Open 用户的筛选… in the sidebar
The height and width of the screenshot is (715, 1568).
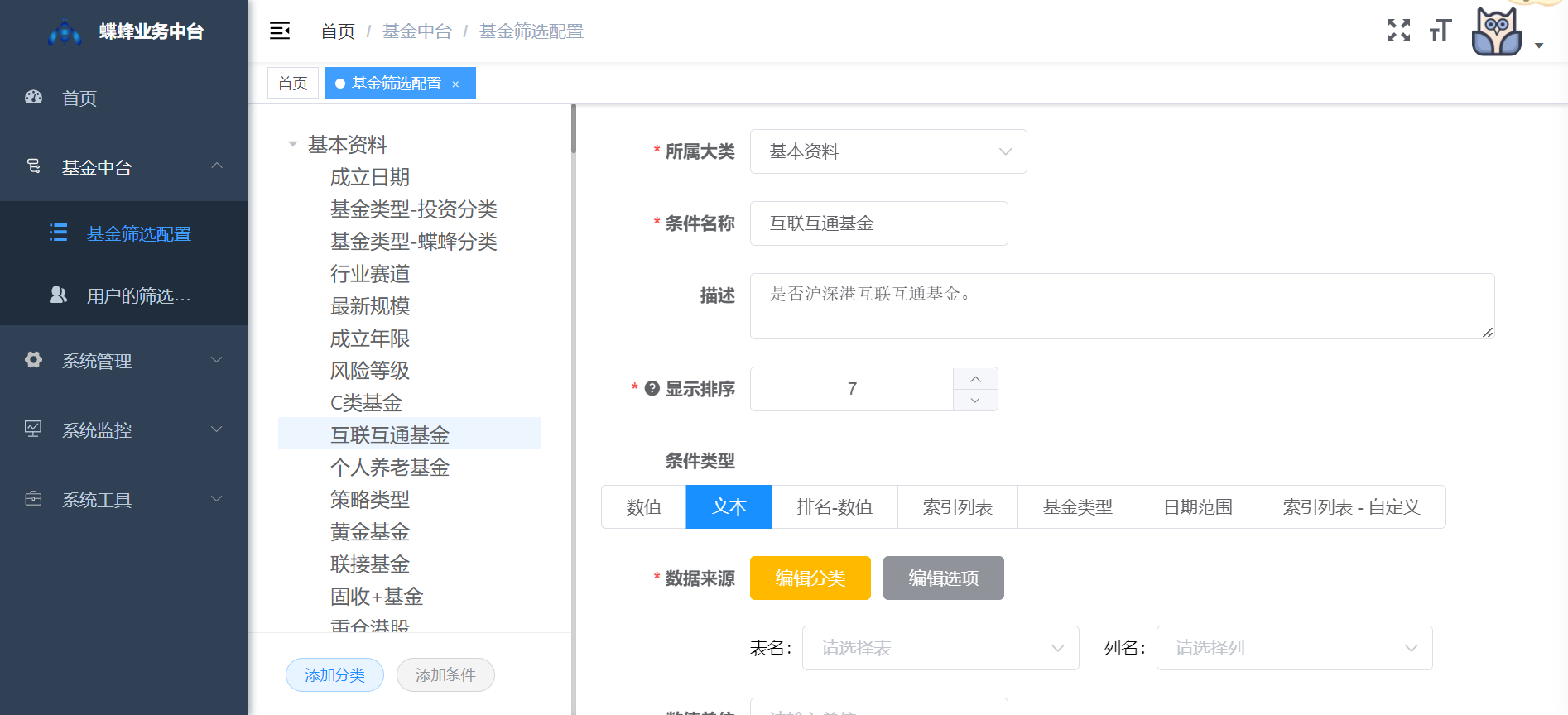pos(124,295)
